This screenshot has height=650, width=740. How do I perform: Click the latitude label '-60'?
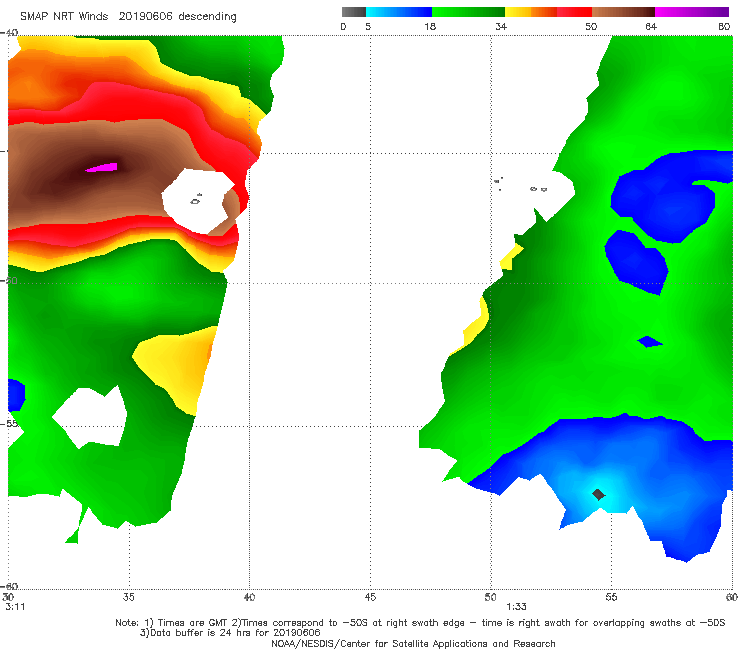pyautogui.click(x=10, y=586)
